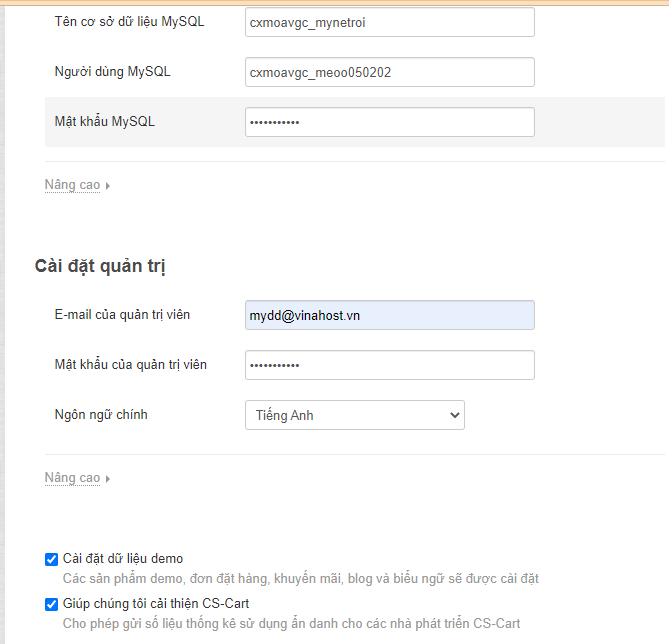Click the administrator e-mail input field
This screenshot has width=669, height=644.
389,315
